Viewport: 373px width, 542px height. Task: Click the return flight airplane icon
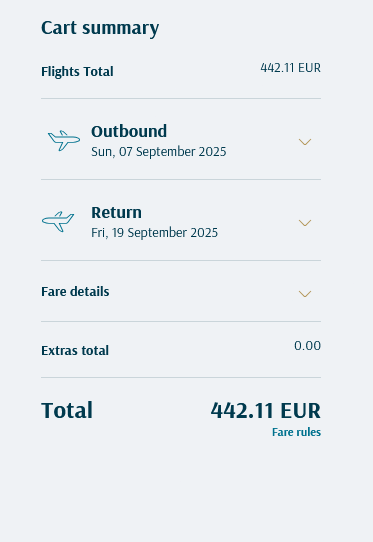(x=58, y=221)
